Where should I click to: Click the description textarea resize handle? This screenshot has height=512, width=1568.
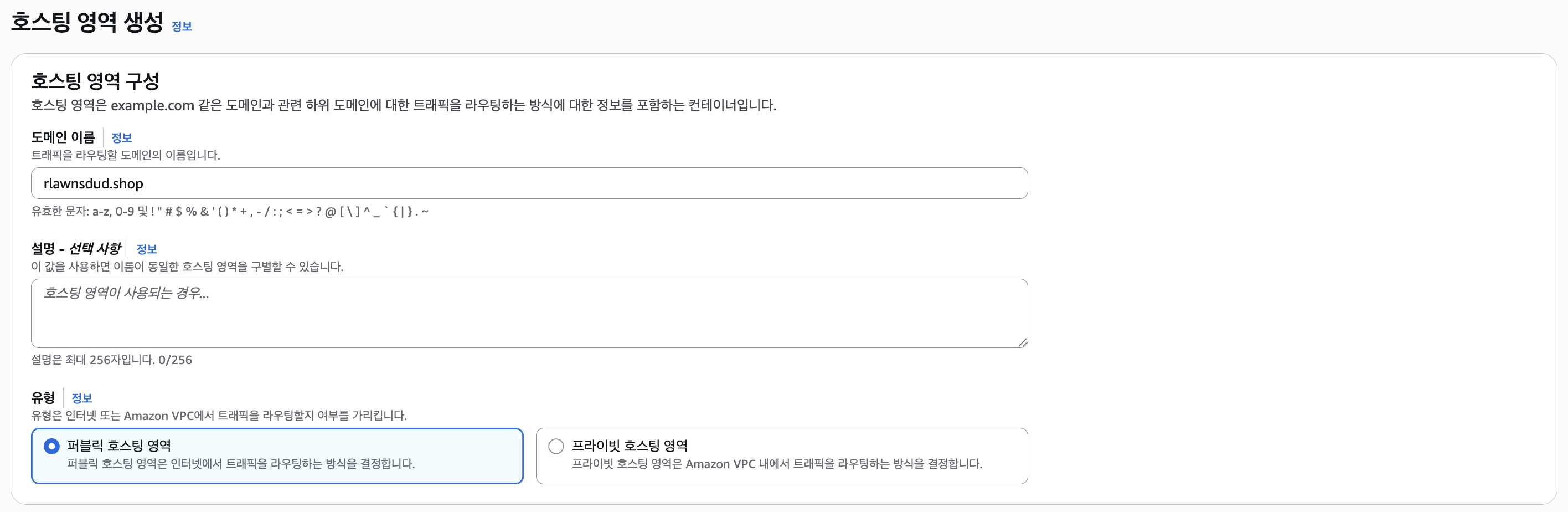tap(1022, 342)
